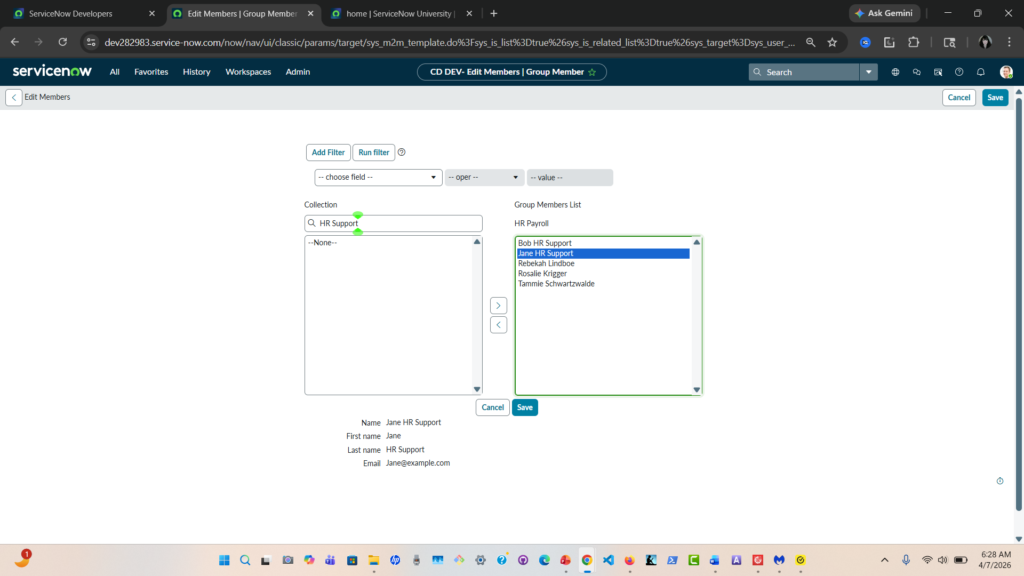
Task: Open the help question mark in header
Action: [x=959, y=72]
